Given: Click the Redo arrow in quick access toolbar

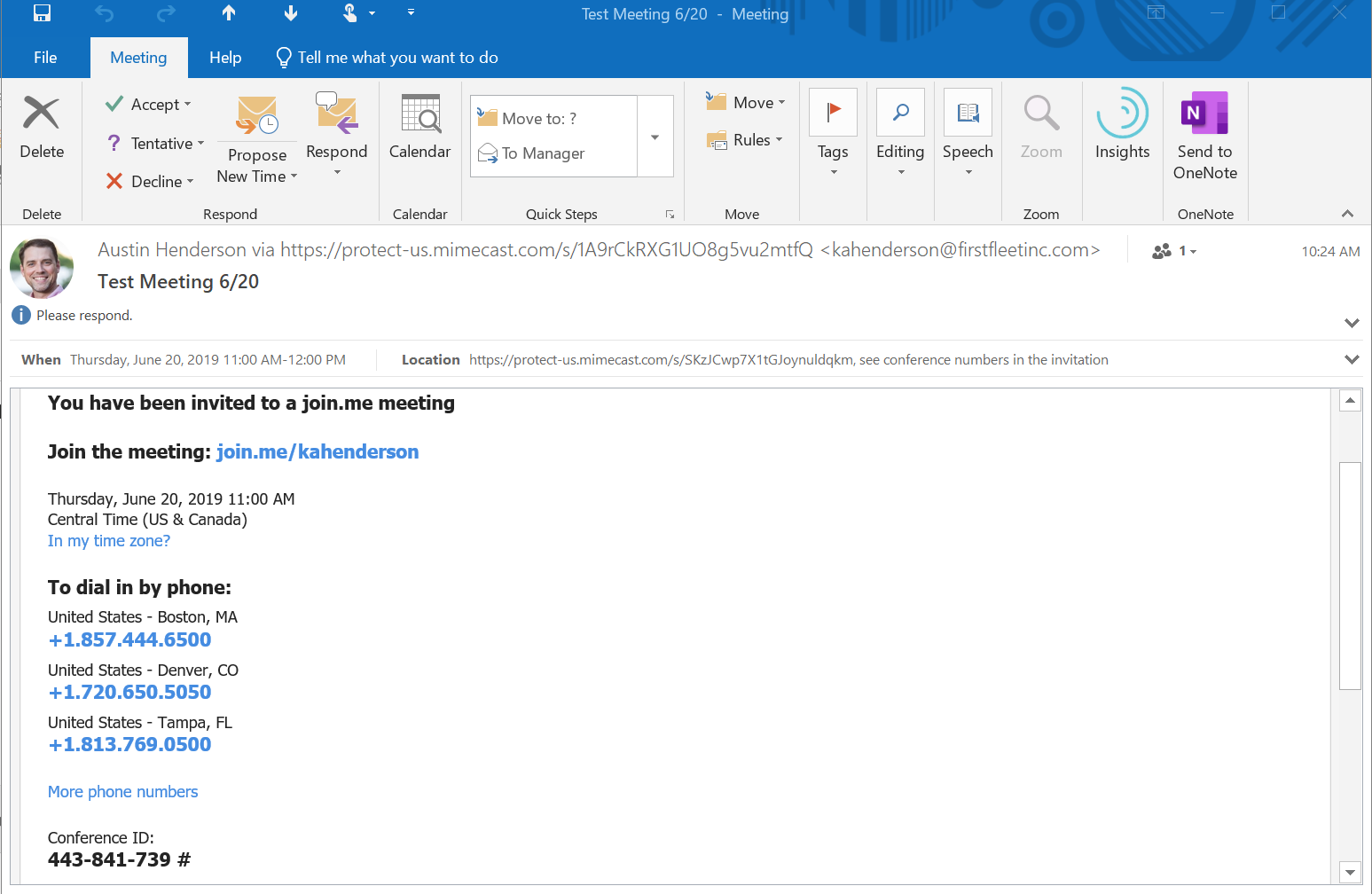Looking at the screenshot, I should coord(166,12).
